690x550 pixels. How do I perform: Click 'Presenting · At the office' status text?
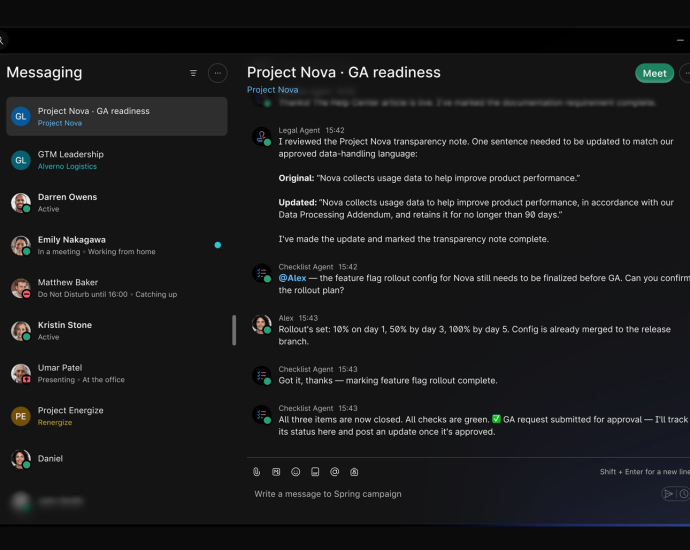pyautogui.click(x=81, y=380)
